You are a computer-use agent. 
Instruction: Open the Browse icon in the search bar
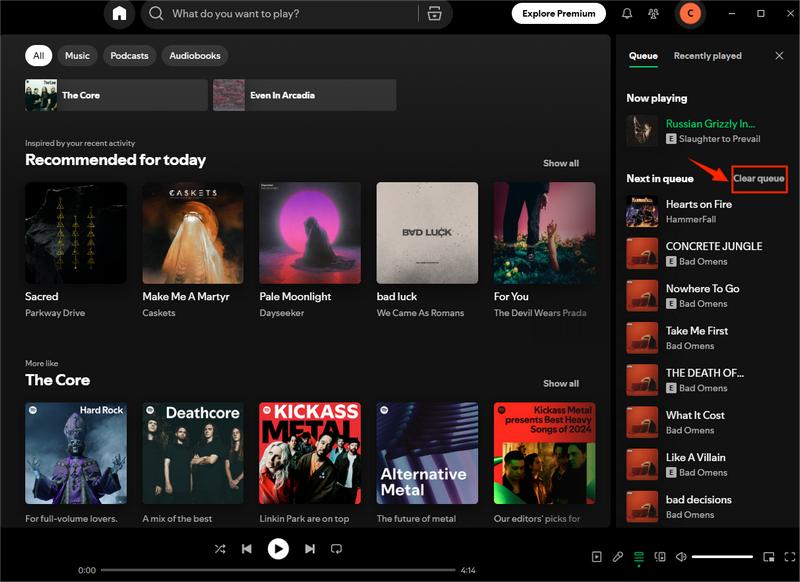click(x=434, y=13)
